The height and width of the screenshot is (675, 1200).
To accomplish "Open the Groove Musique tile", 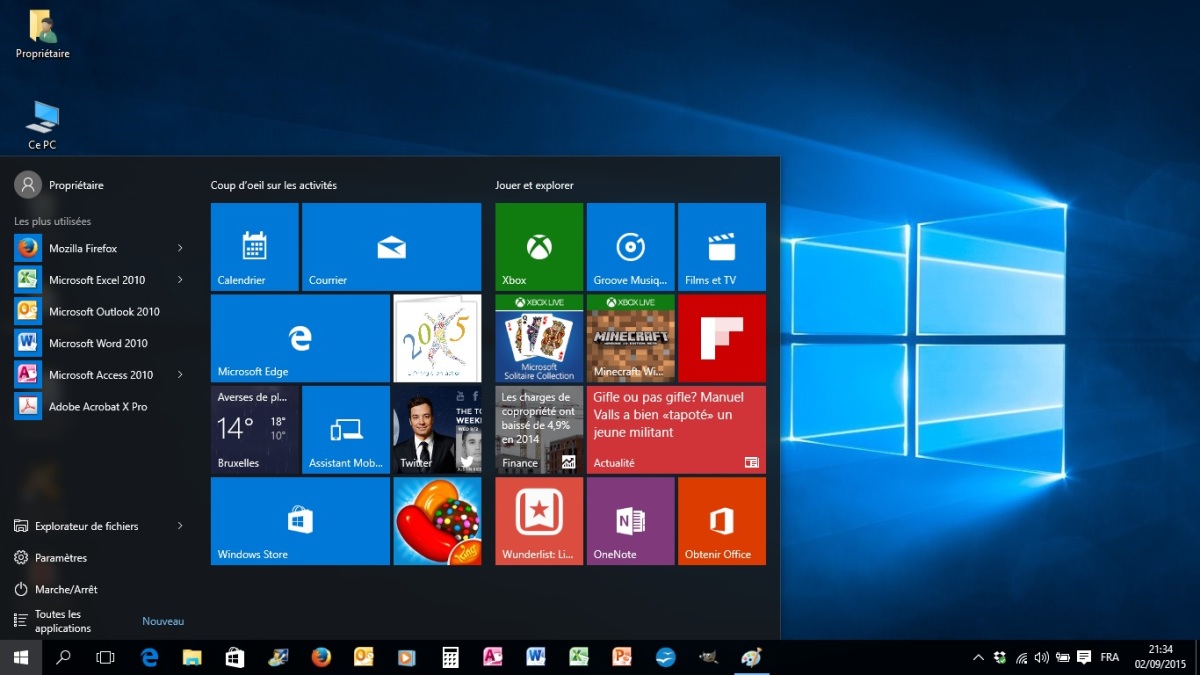I will click(630, 247).
